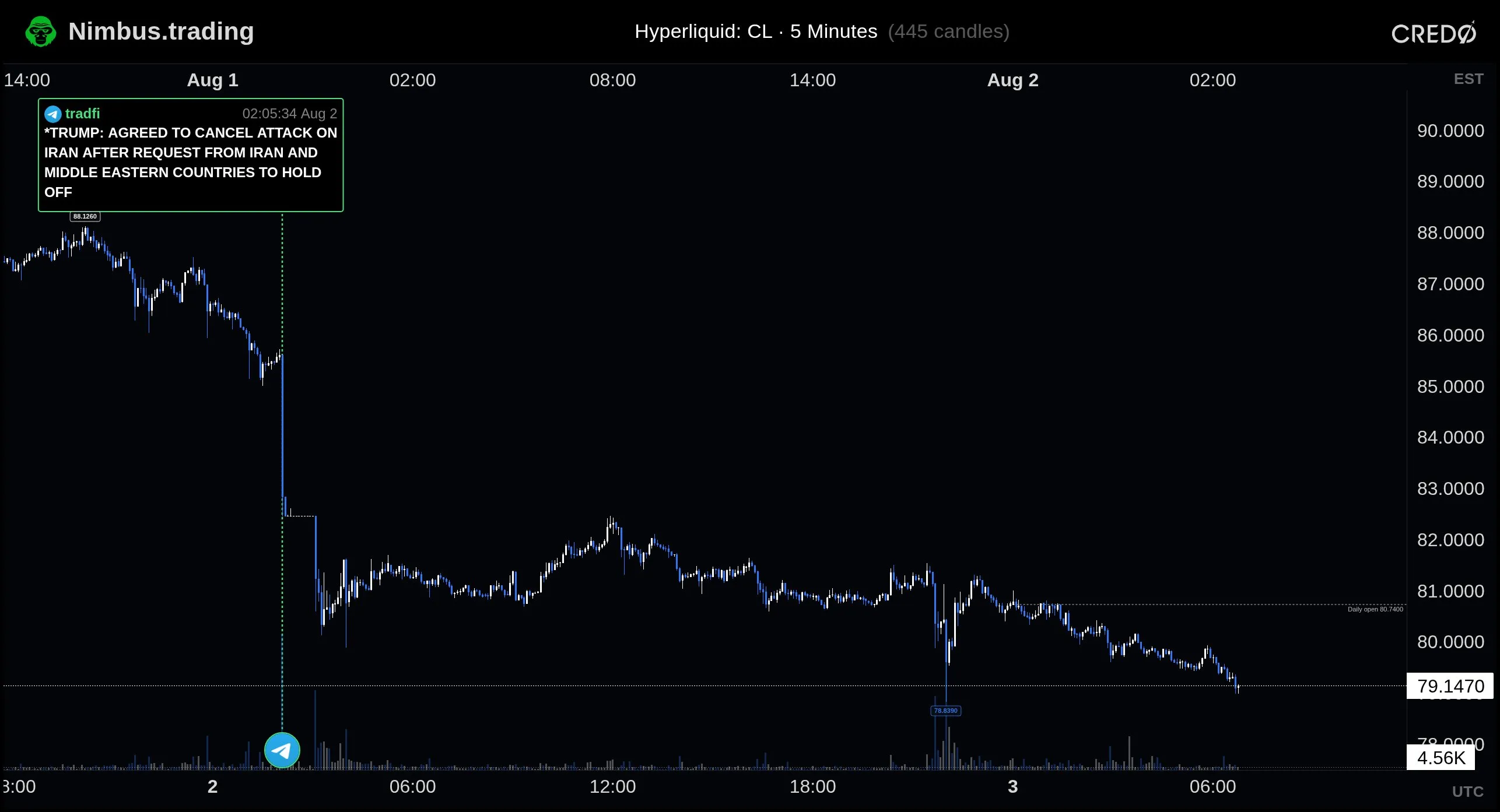Select the Aug 2 date on top axis
Screen dimensions: 1500x812
tap(1012, 80)
